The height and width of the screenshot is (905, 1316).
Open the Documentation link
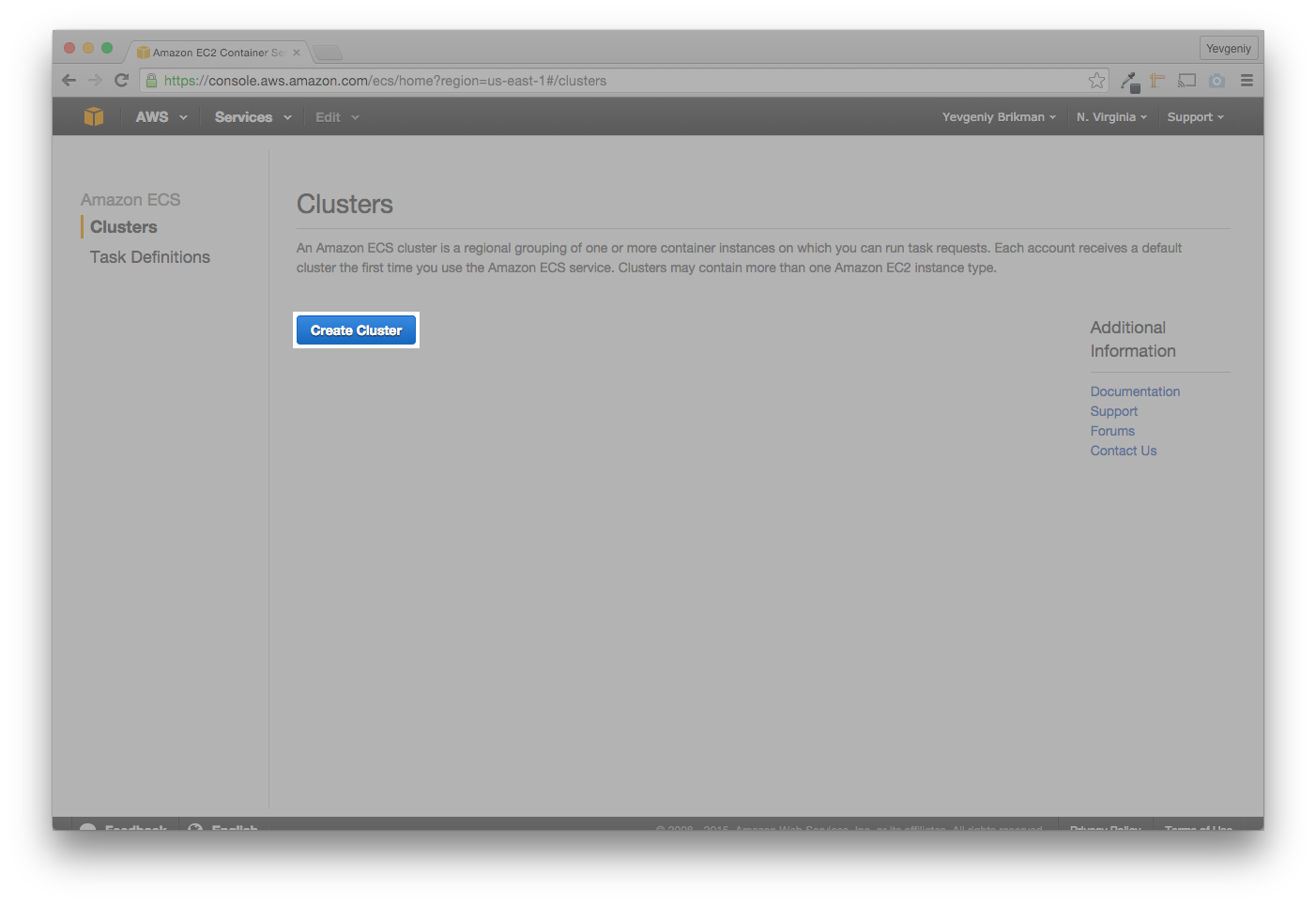coord(1135,391)
